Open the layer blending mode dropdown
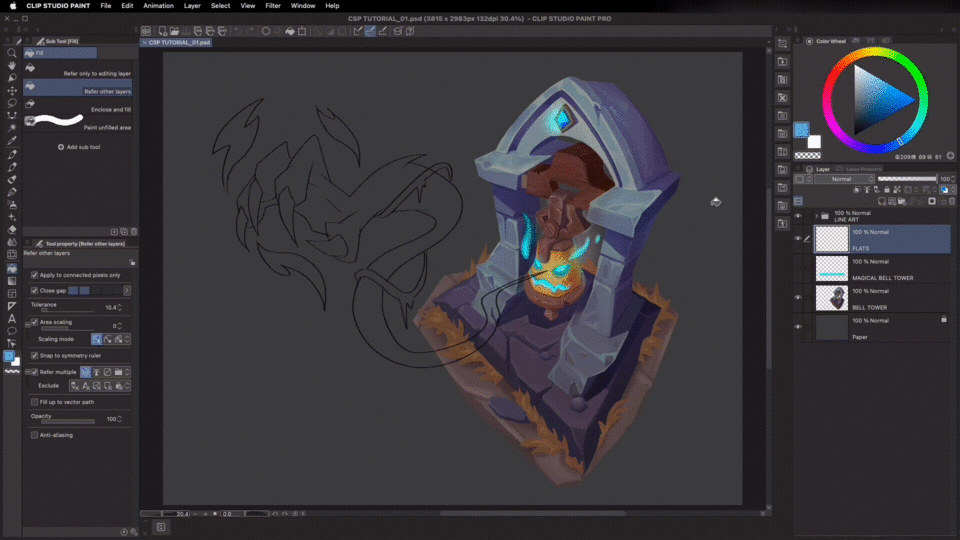 840,179
